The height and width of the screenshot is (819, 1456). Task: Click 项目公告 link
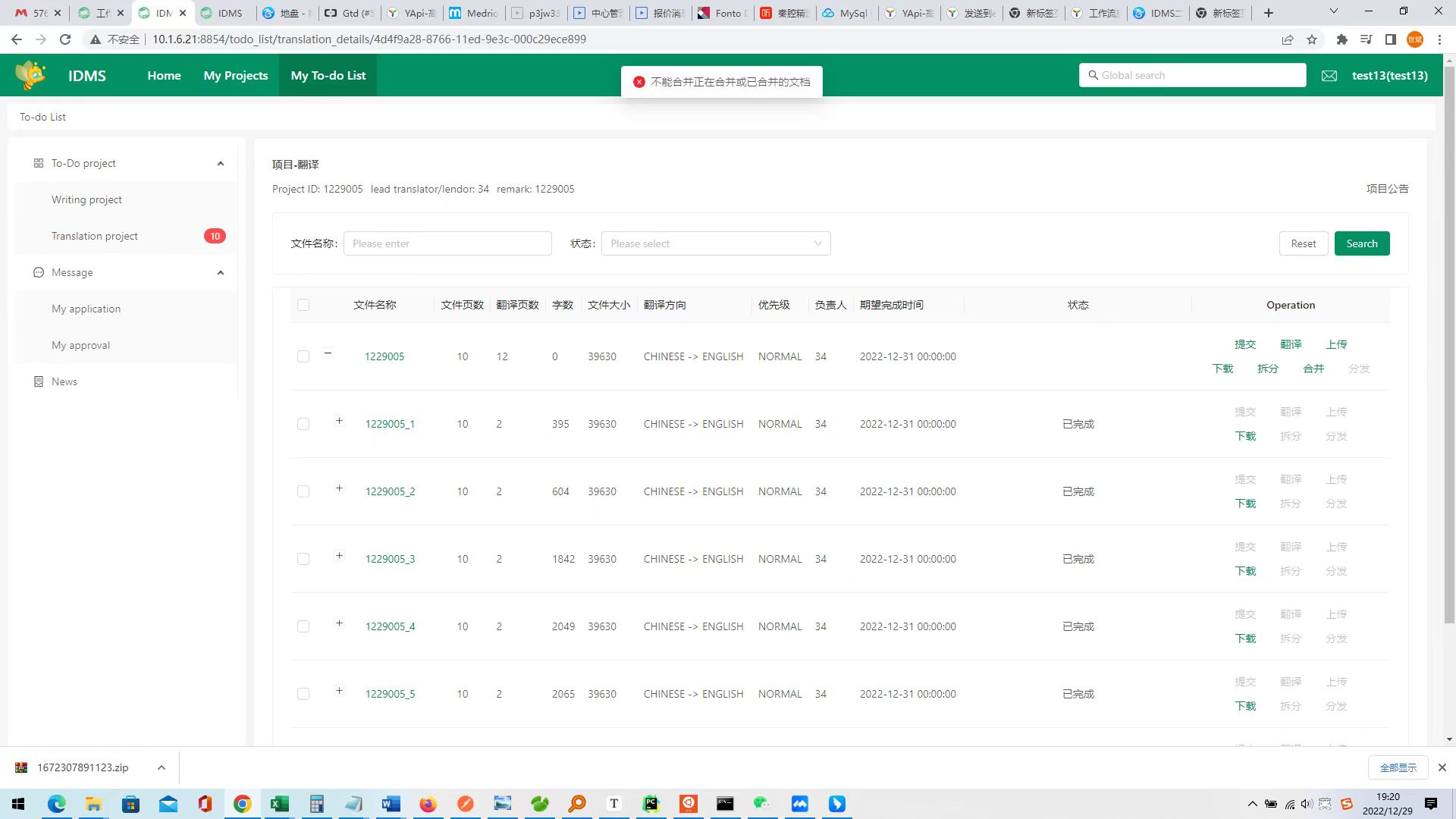pyautogui.click(x=1387, y=189)
